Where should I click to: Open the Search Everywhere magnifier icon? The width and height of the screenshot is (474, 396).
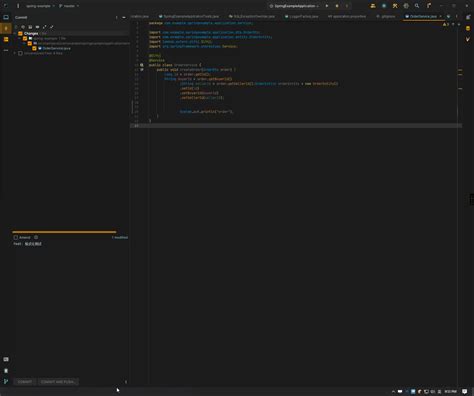tap(417, 6)
